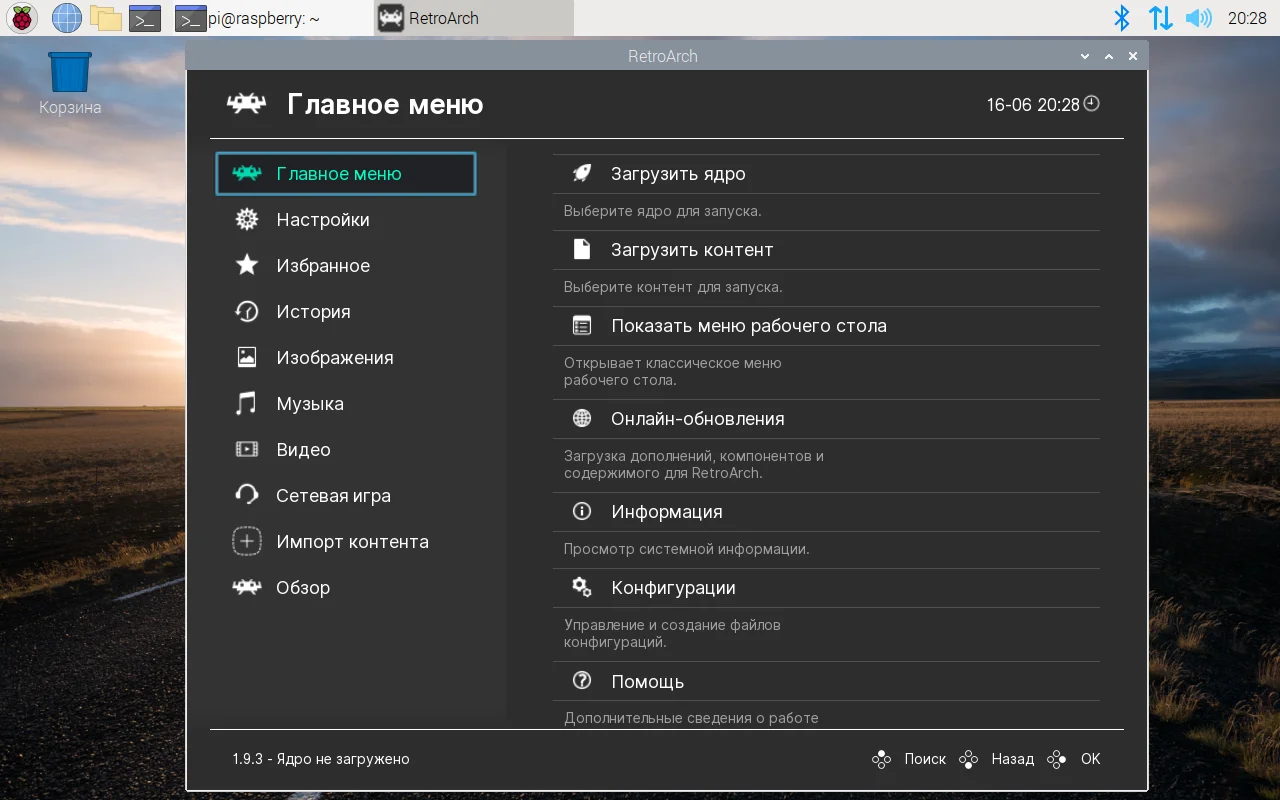Choose Показать меню рабочего стола
The height and width of the screenshot is (800, 1280).
(826, 326)
